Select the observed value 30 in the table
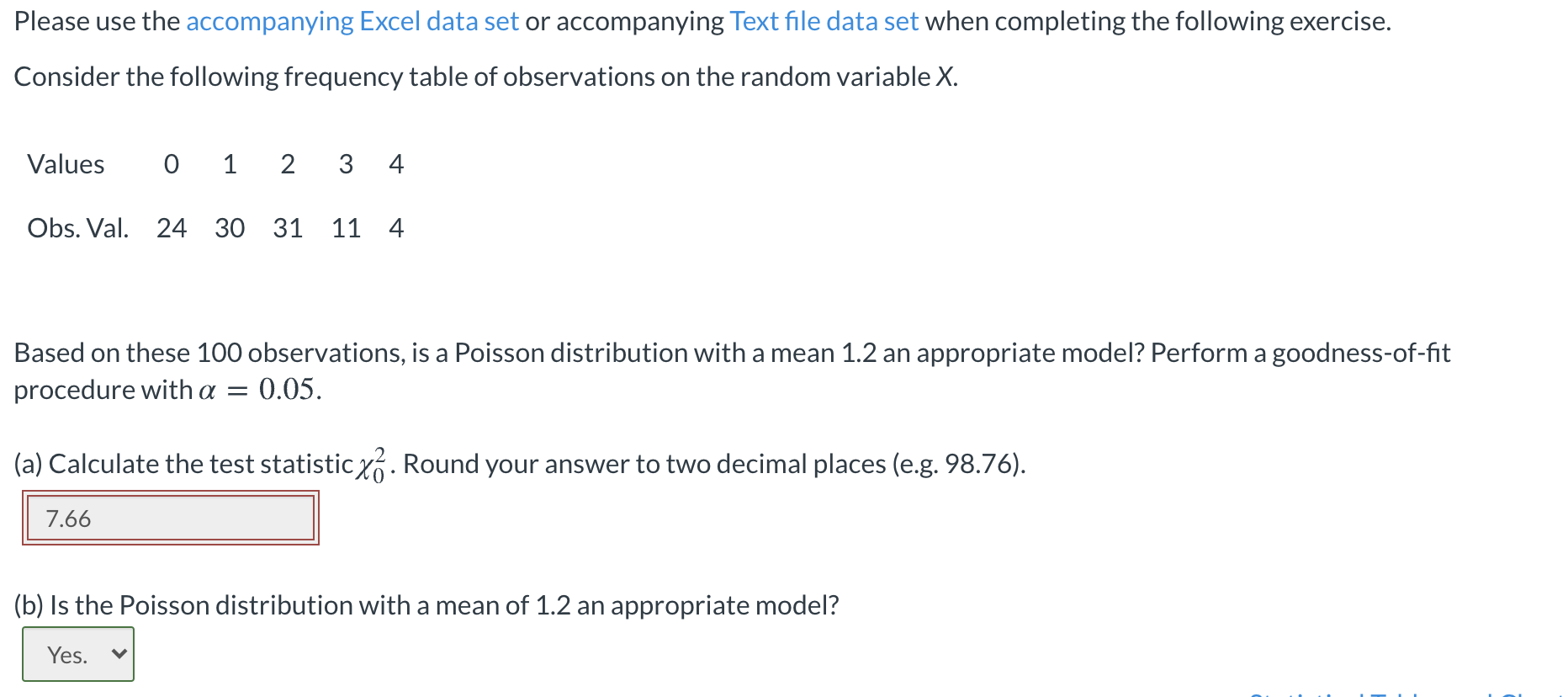 (x=230, y=228)
